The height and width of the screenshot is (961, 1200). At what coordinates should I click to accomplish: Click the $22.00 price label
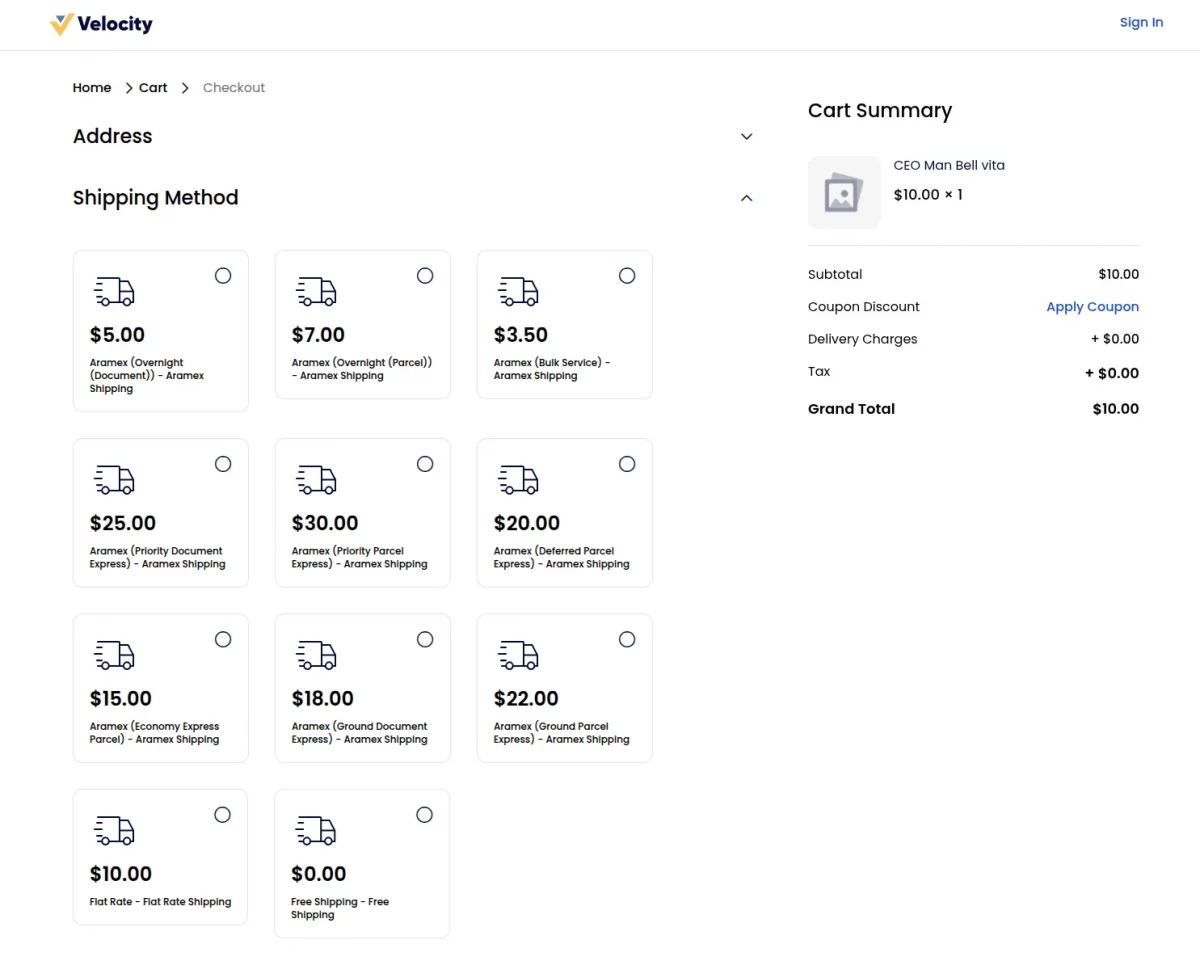click(x=526, y=699)
